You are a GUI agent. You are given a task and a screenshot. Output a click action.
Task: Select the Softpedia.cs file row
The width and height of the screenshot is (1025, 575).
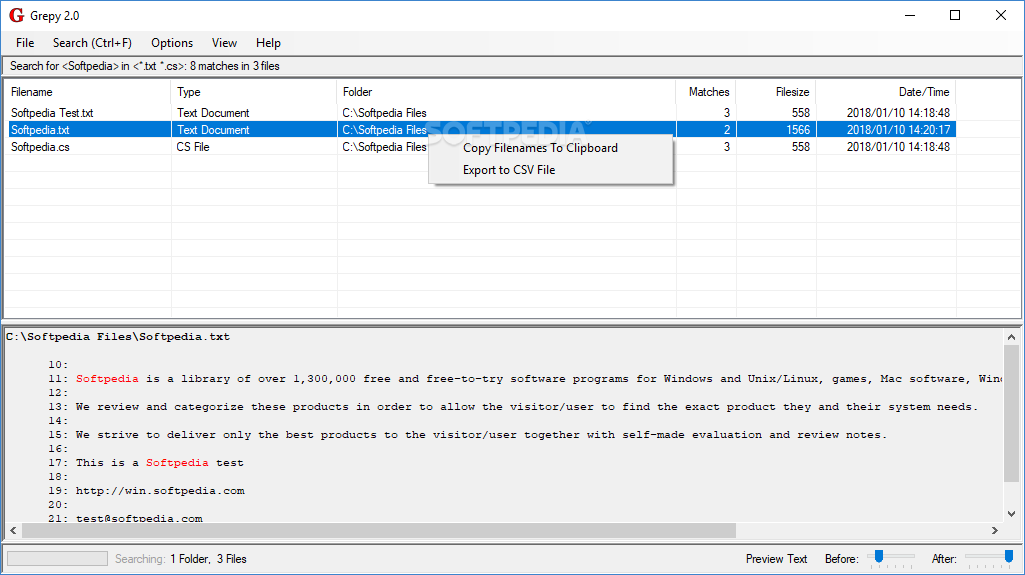pyautogui.click(x=481, y=147)
